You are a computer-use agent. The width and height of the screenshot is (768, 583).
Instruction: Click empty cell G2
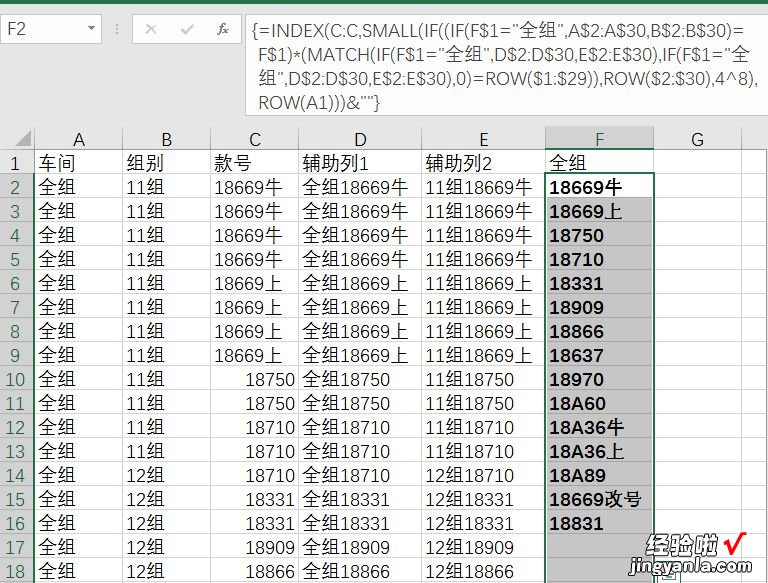click(x=697, y=187)
